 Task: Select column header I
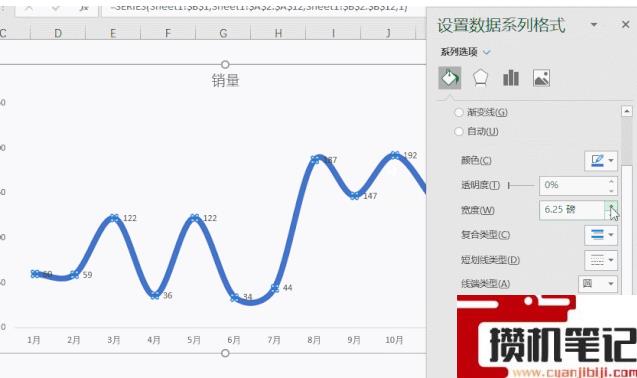point(333,33)
